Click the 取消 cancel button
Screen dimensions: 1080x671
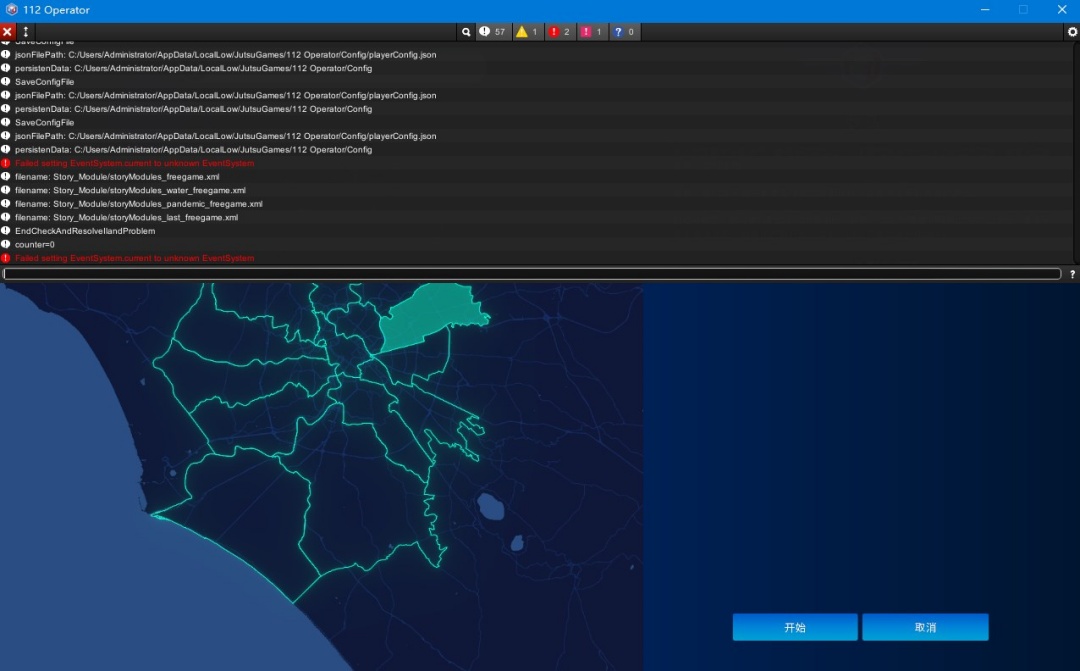click(x=925, y=627)
